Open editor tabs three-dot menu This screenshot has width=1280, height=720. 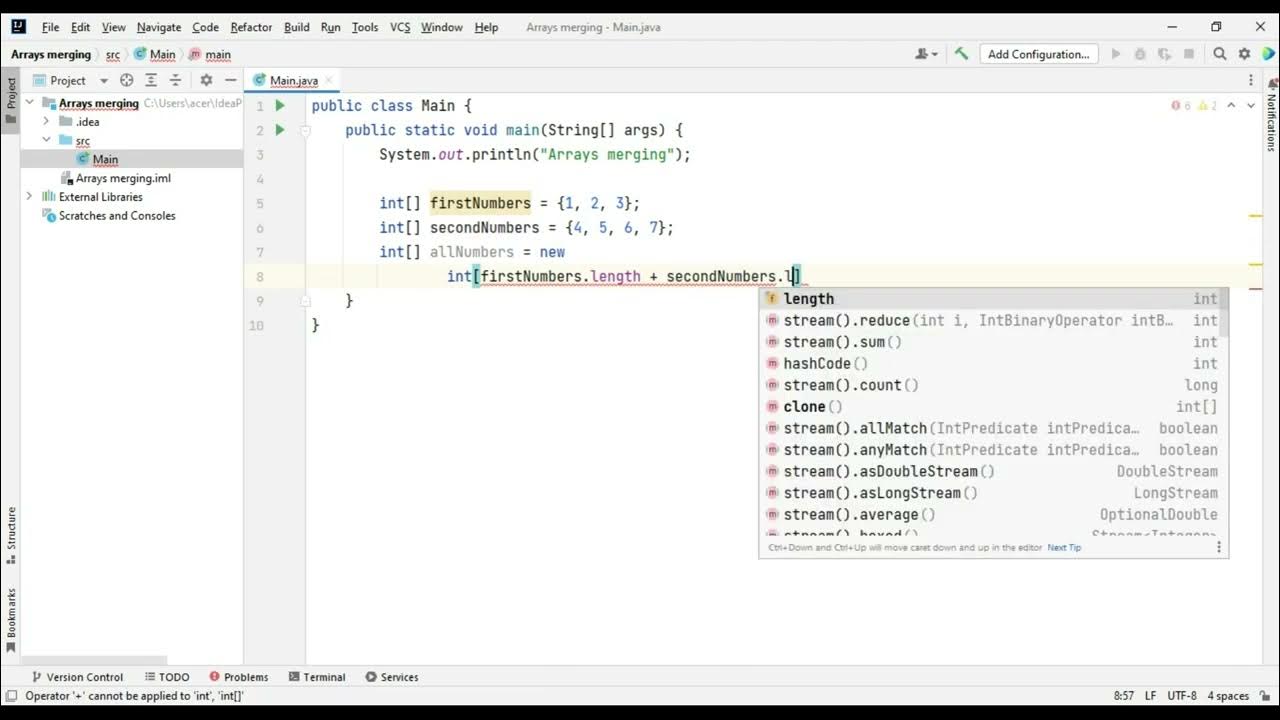tap(1251, 80)
